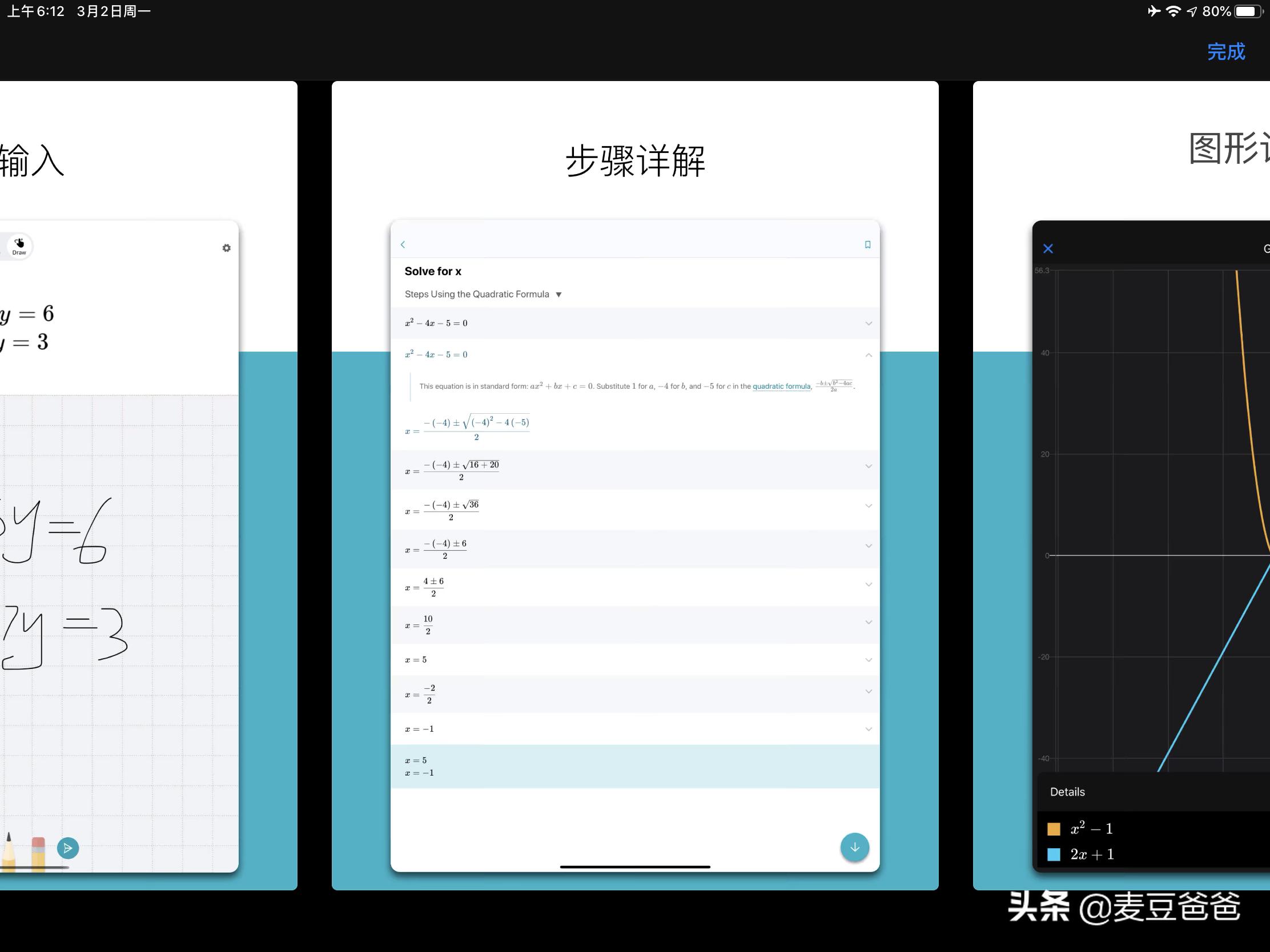Tap the teal scroll-down arrow button
This screenshot has width=1270, height=952.
(854, 847)
